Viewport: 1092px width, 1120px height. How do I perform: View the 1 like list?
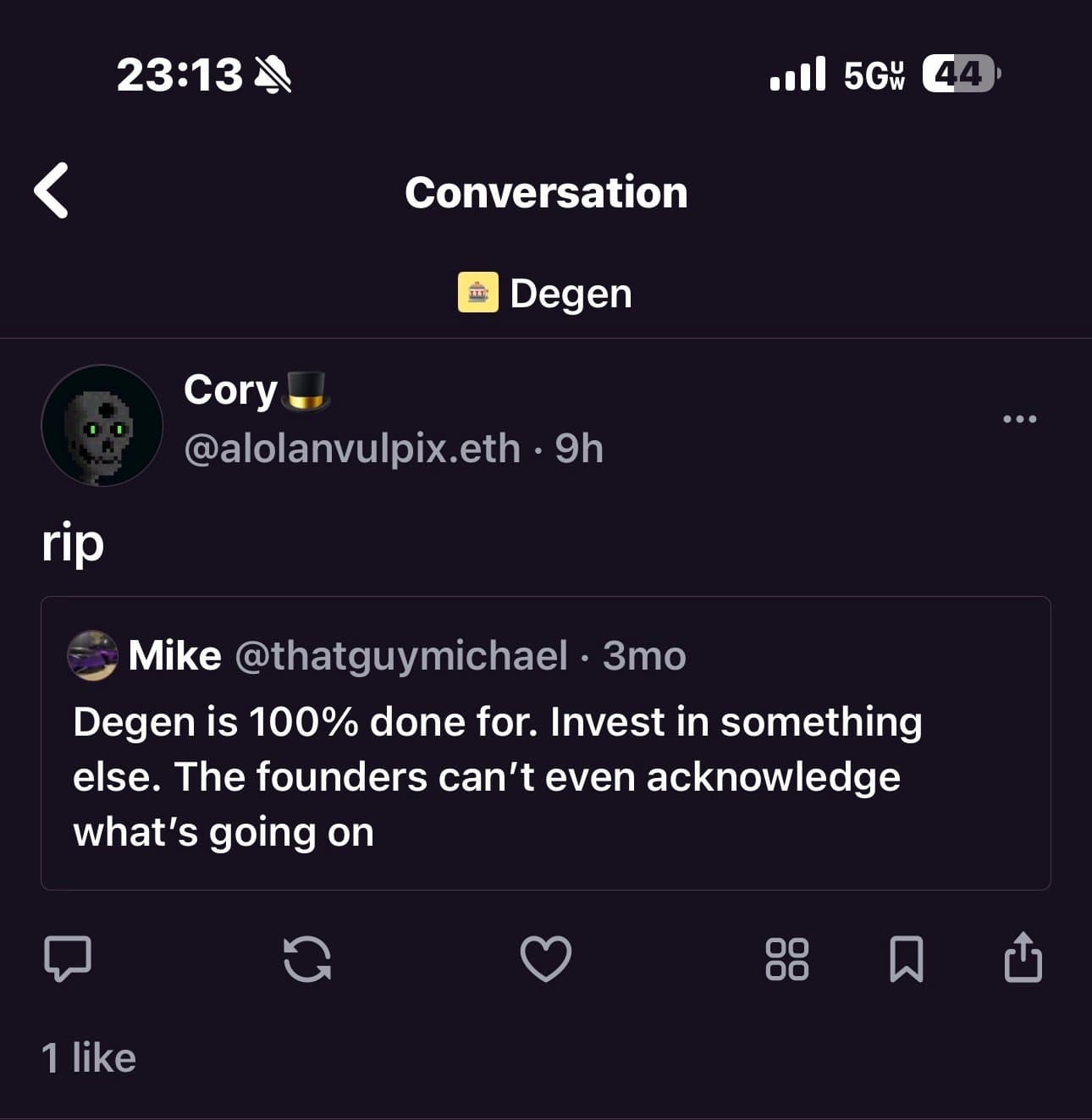pos(89,1058)
